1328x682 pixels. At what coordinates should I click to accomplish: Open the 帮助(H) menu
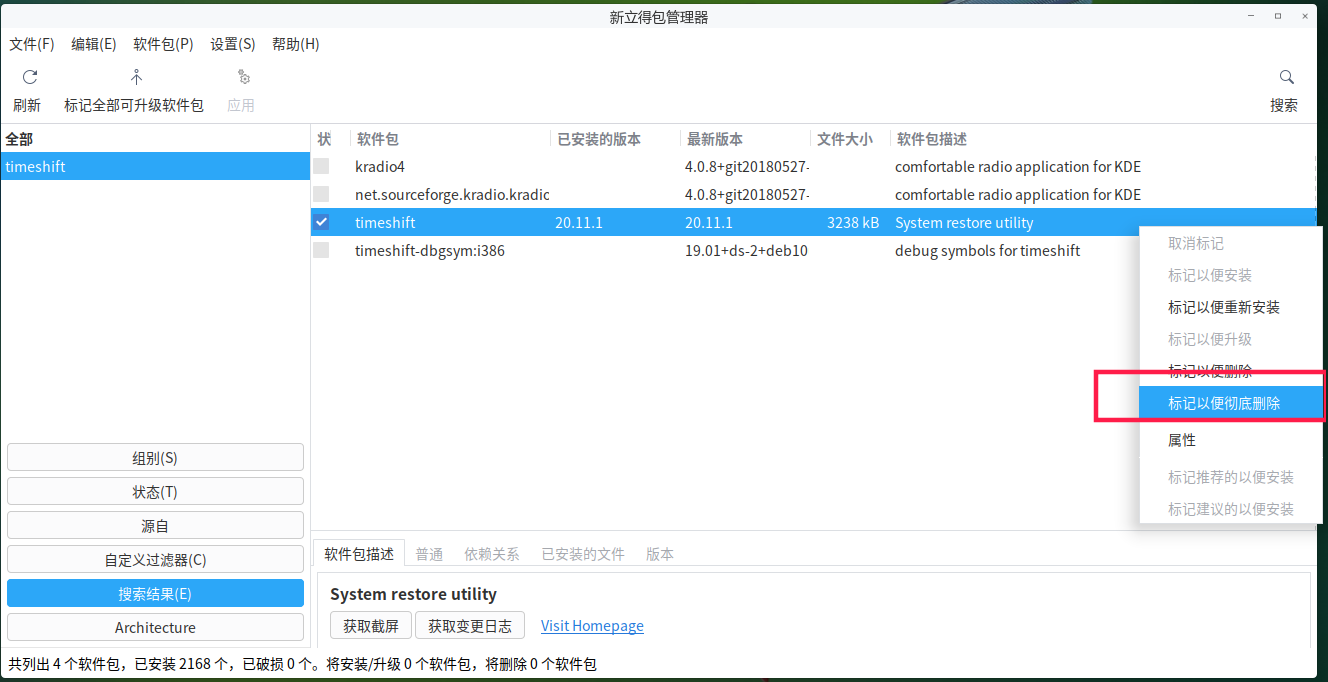296,44
